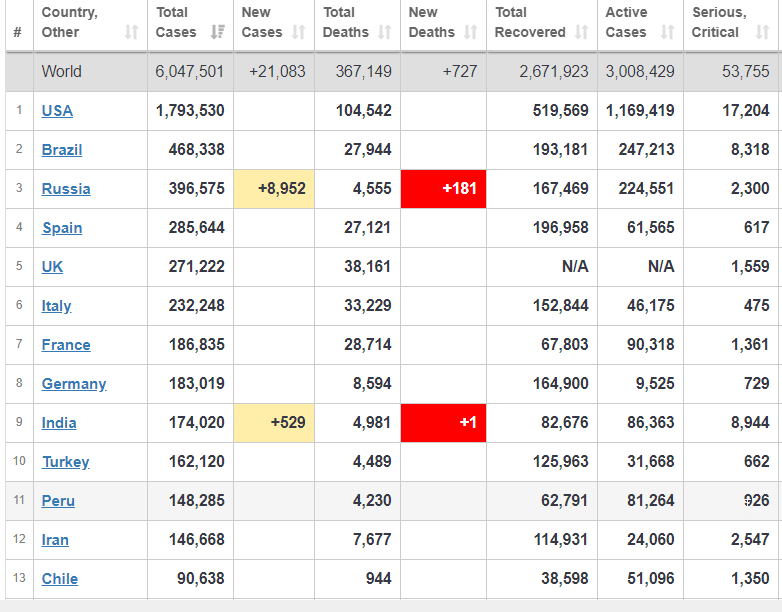Click the Russia link
The height and width of the screenshot is (612, 782).
(66, 189)
